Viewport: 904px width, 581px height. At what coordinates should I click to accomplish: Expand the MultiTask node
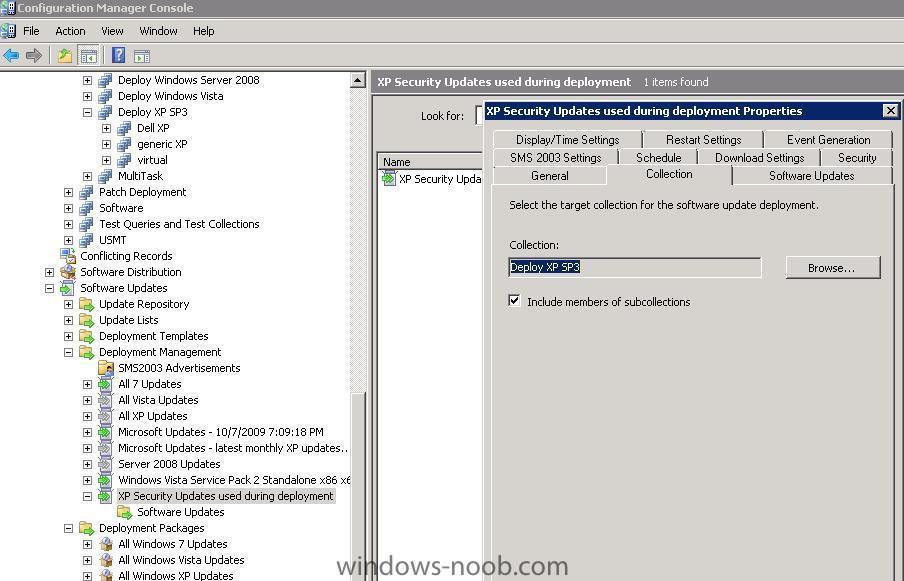pos(87,176)
